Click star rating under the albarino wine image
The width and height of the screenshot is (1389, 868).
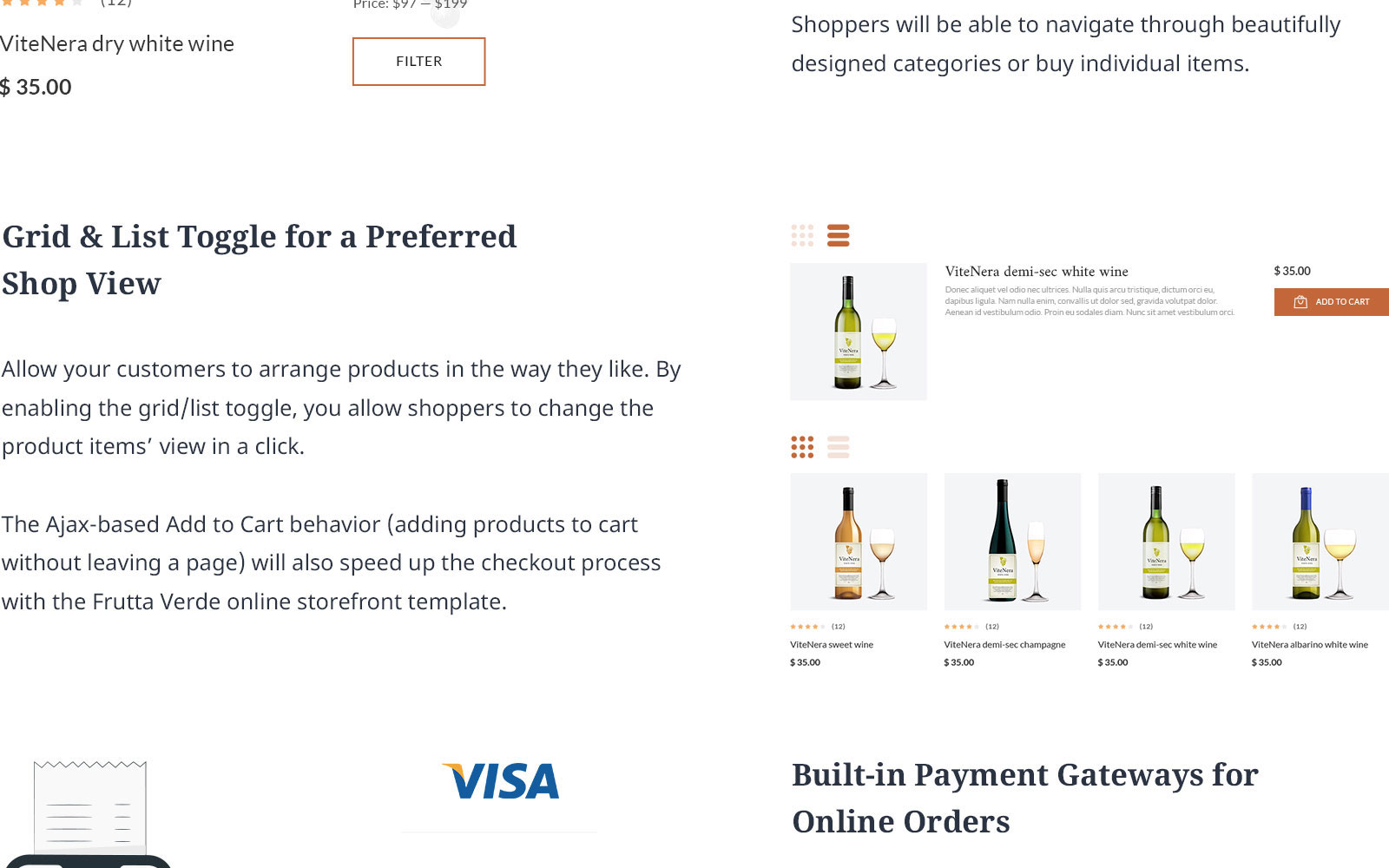1268,626
